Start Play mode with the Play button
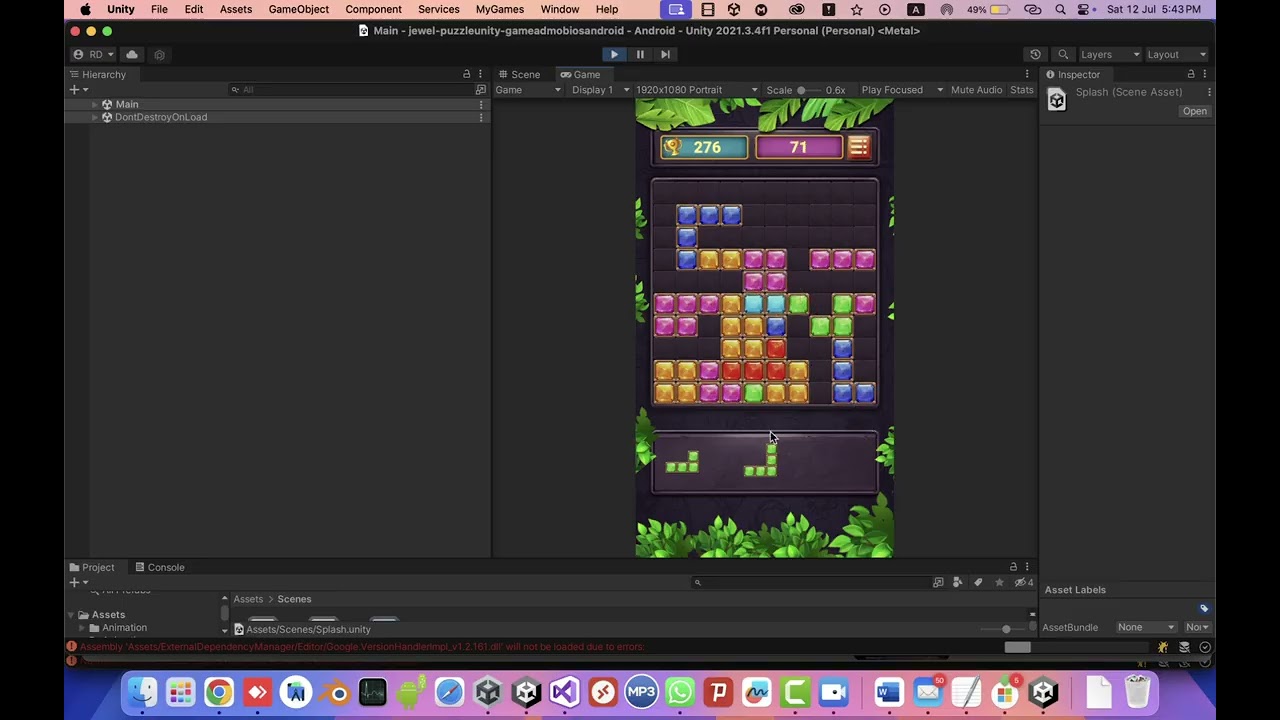The width and height of the screenshot is (1280, 720). [x=614, y=54]
